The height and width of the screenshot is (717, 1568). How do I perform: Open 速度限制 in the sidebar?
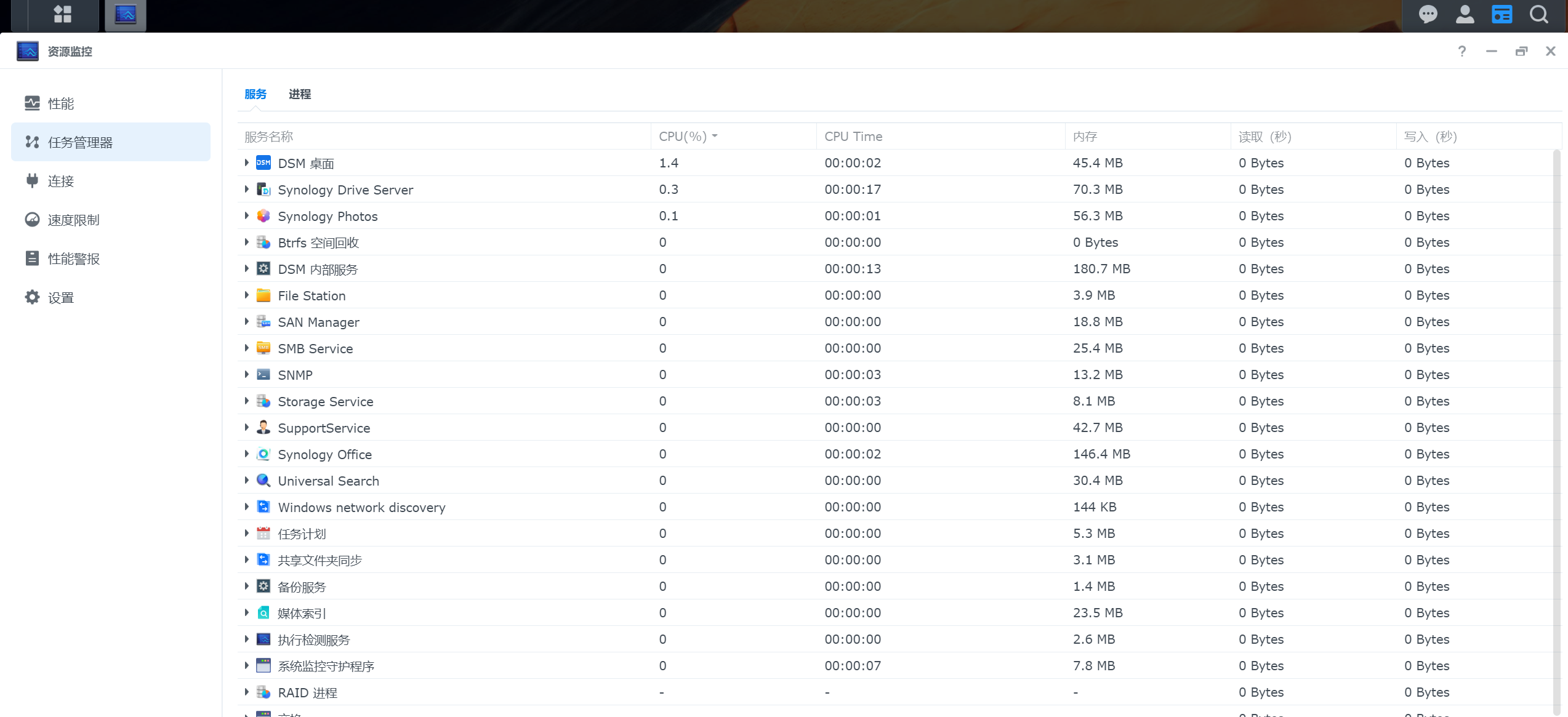point(111,220)
